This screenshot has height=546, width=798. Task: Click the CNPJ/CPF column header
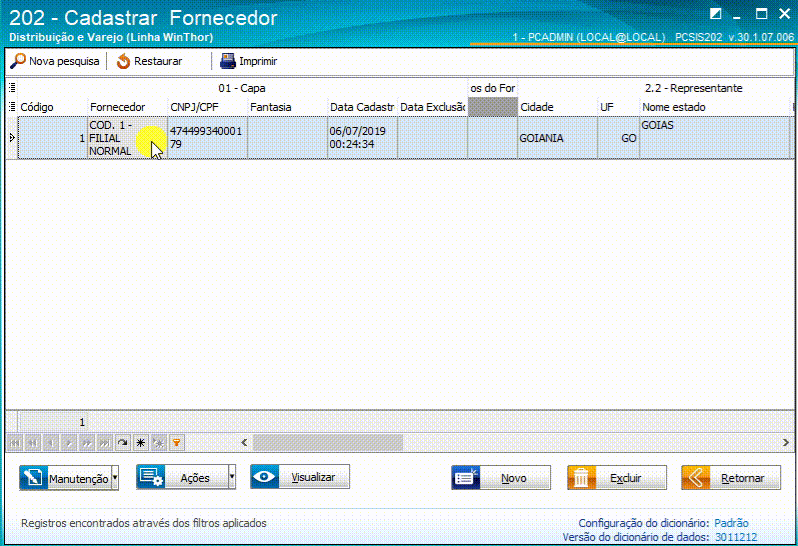[208, 107]
